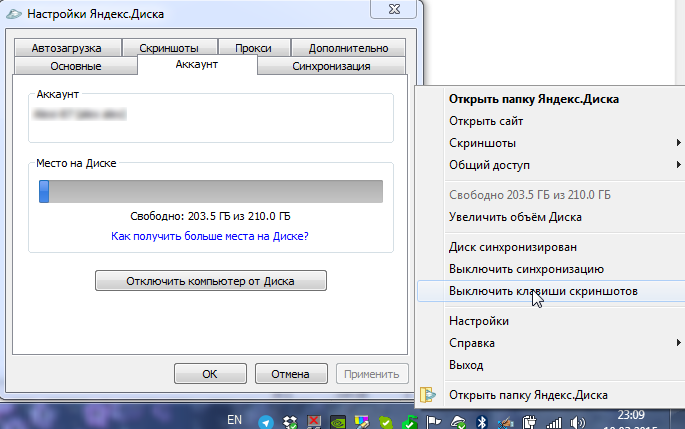The image size is (685, 429).
Task: Choose the Справка menu entry
Action: (x=551, y=343)
